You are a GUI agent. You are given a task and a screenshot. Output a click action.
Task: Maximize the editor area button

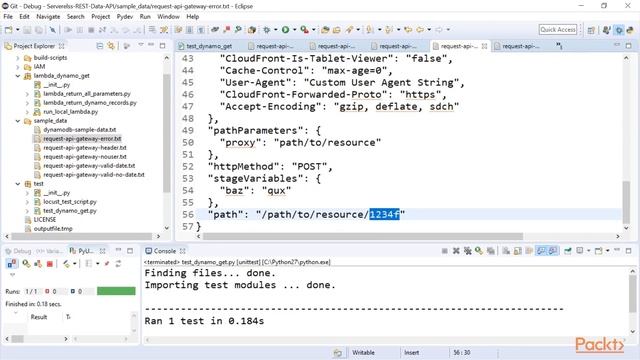click(629, 46)
